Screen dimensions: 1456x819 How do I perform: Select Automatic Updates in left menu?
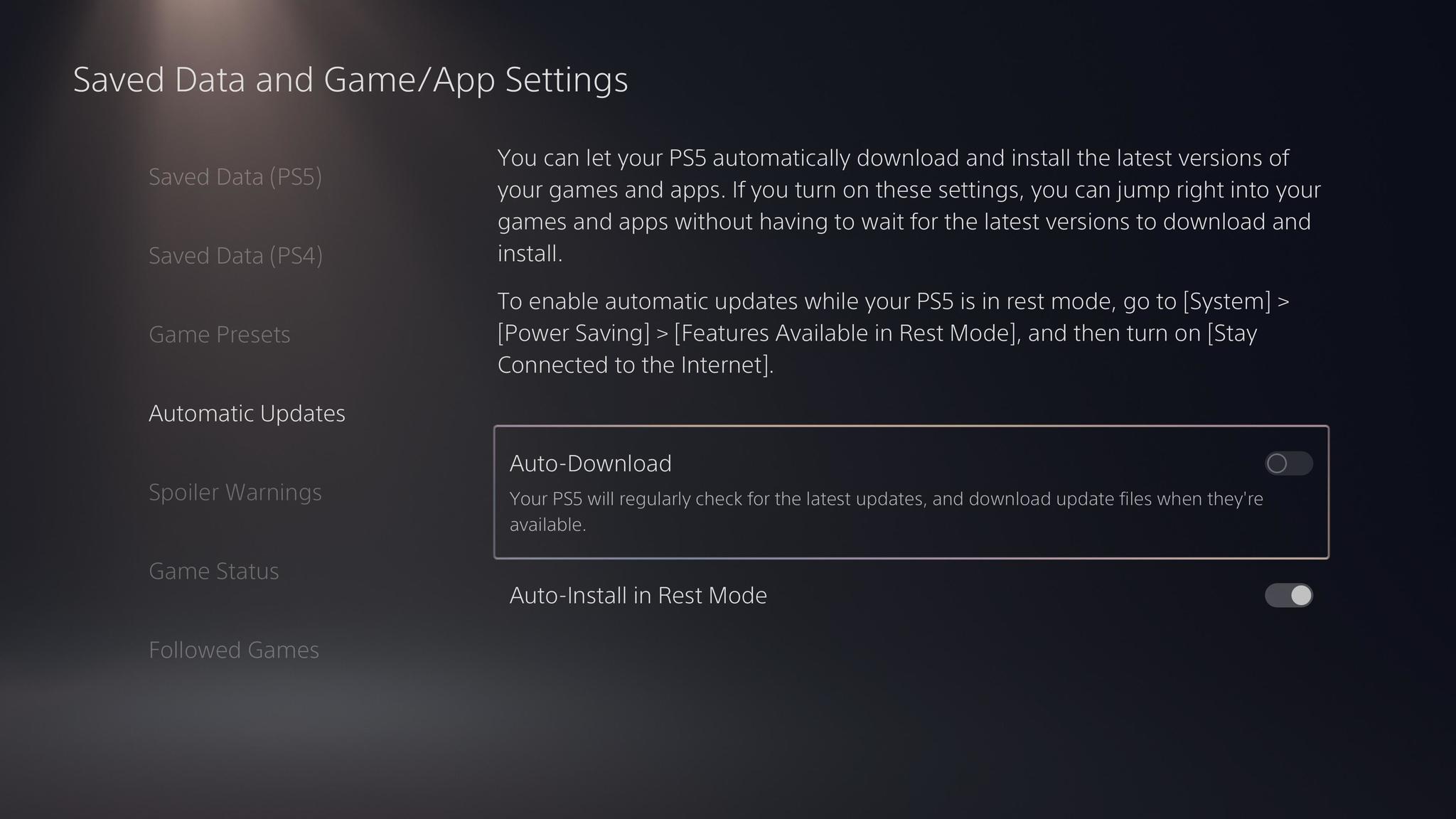[247, 413]
